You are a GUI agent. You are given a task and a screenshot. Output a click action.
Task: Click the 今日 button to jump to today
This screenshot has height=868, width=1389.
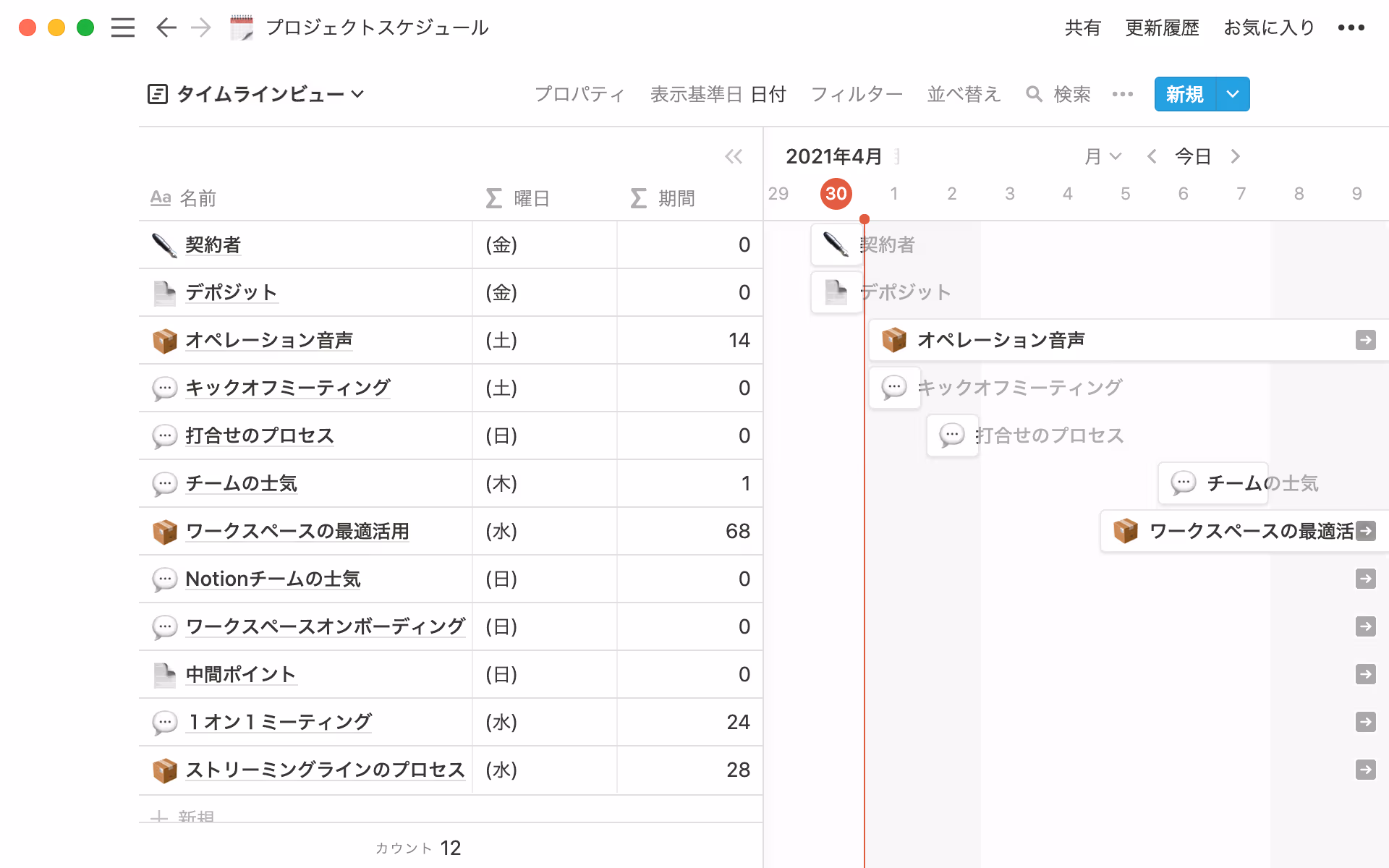coord(1193,156)
